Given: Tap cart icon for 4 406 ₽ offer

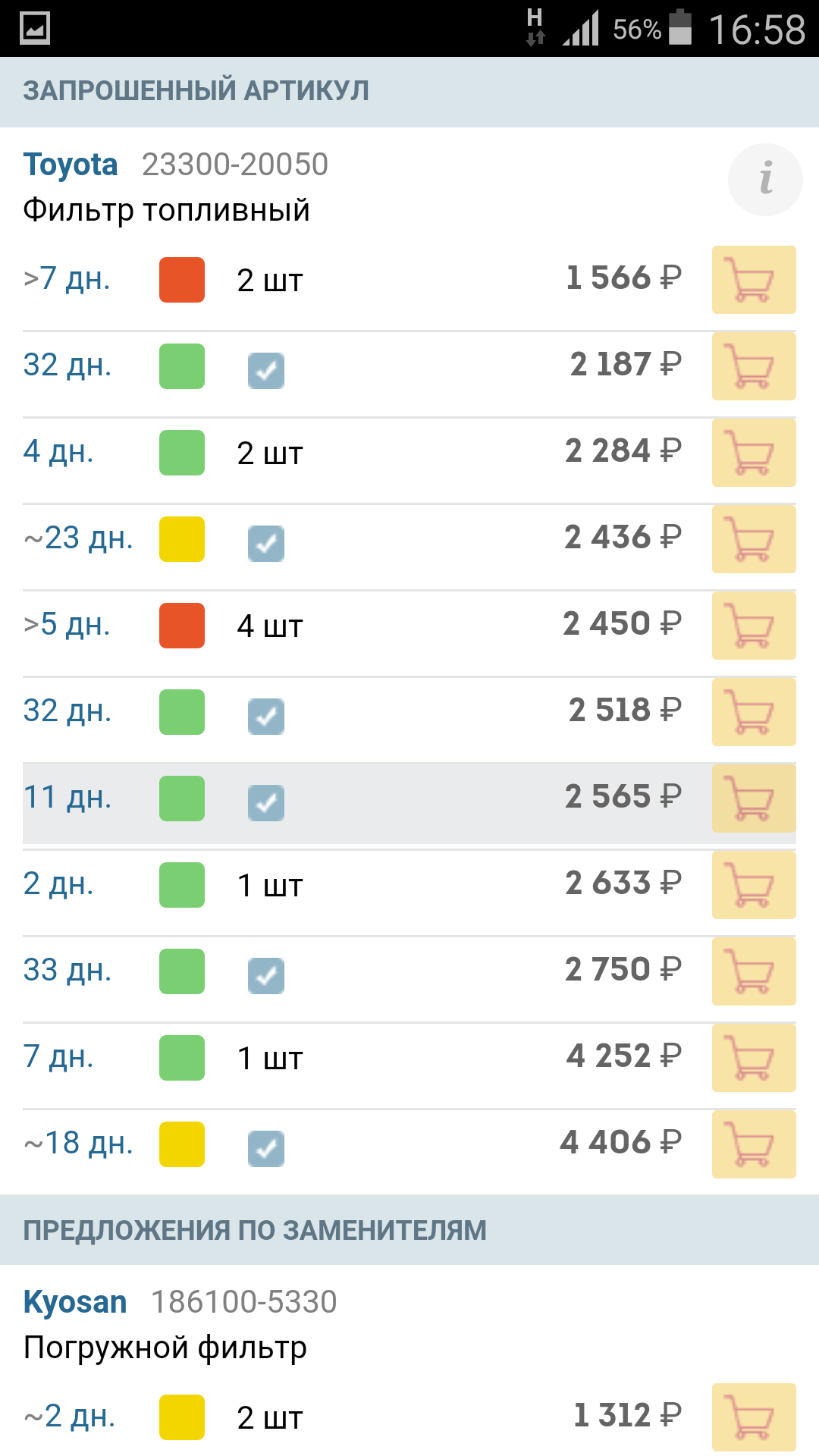Looking at the screenshot, I should coord(754,1144).
